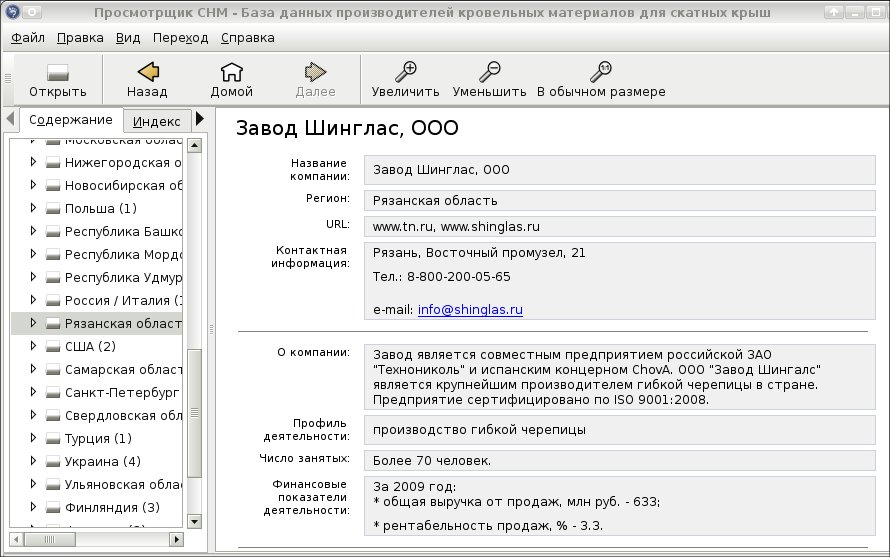Expand the Республика Башкортостан node
Screen dimensions: 890x557
pyautogui.click(x=33, y=231)
